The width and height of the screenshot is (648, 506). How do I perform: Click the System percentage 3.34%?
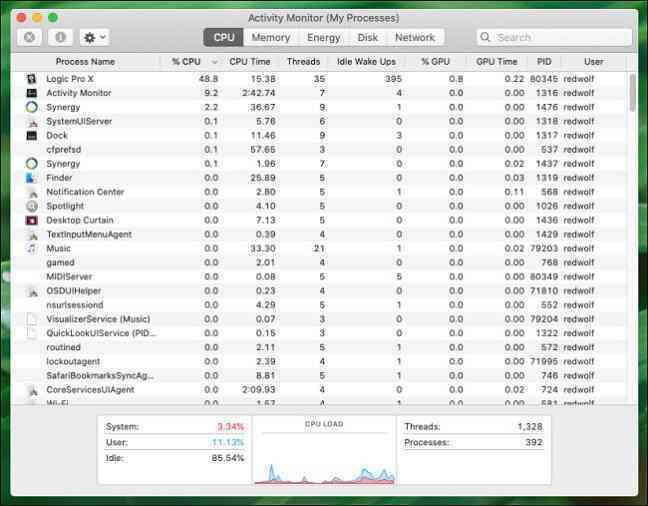click(231, 427)
